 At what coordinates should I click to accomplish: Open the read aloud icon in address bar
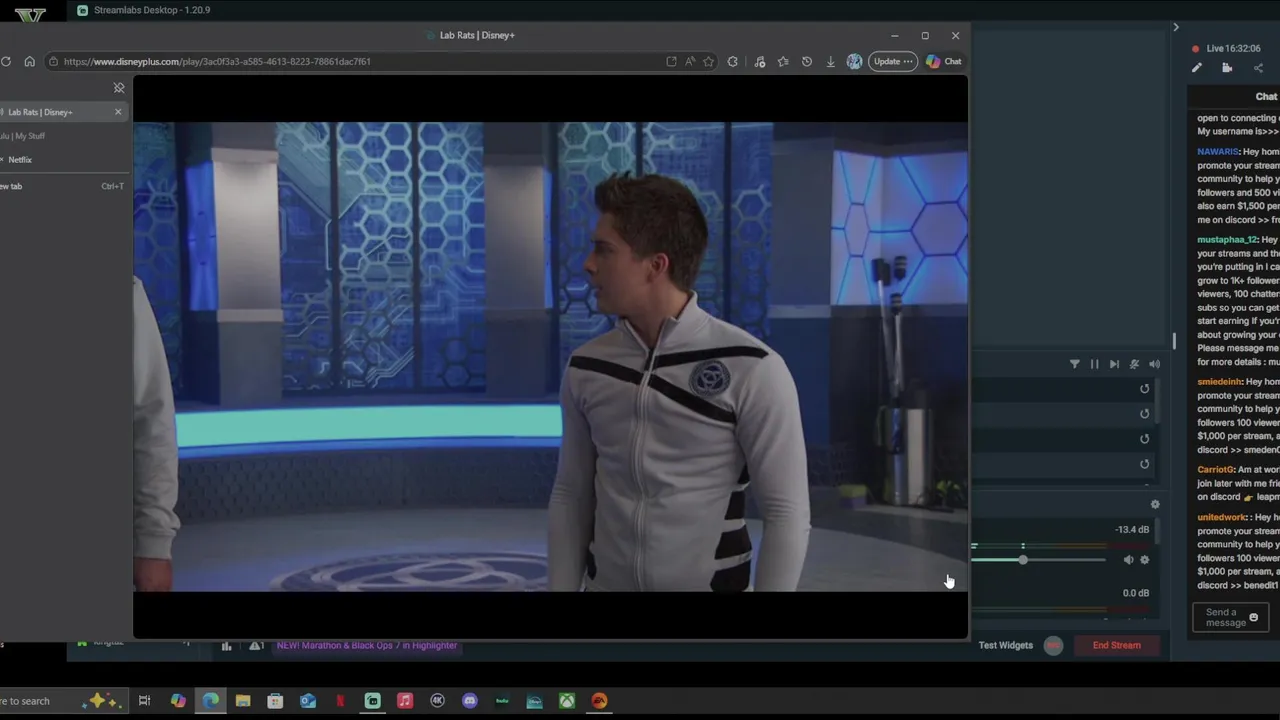(x=690, y=61)
